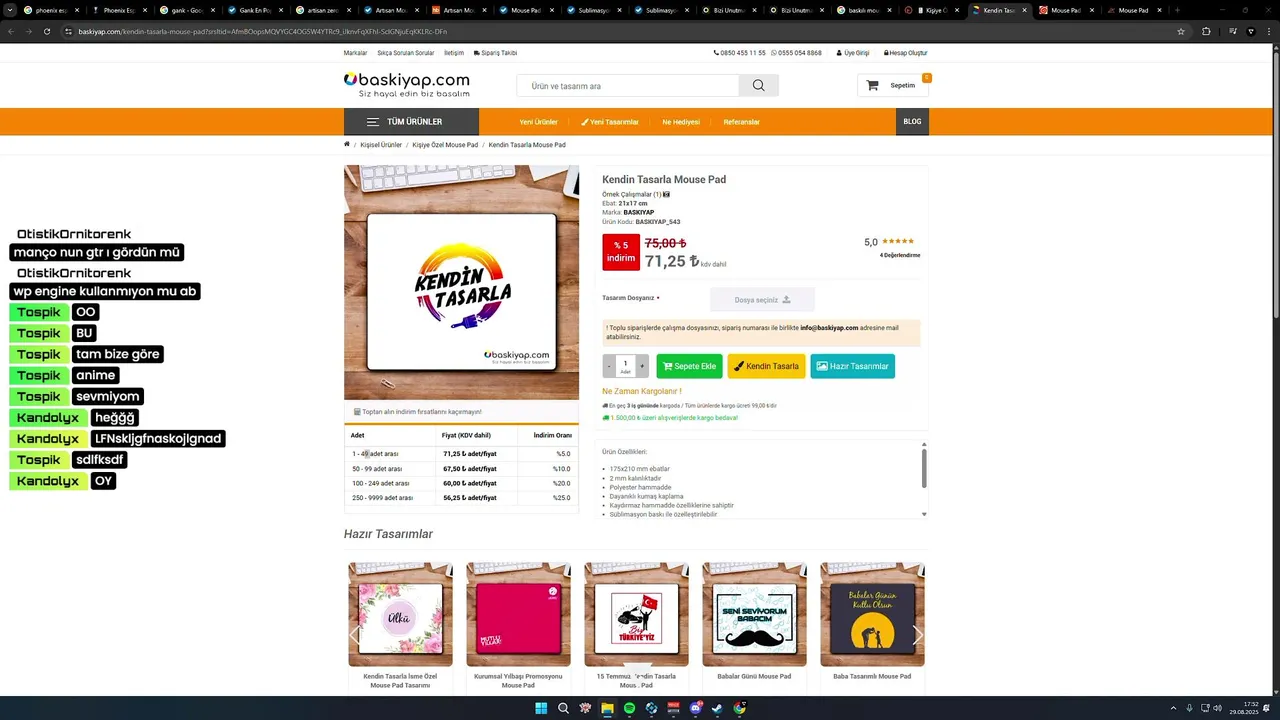1280x720 pixels.
Task: Open Chrome from the taskbar
Action: tap(739, 708)
